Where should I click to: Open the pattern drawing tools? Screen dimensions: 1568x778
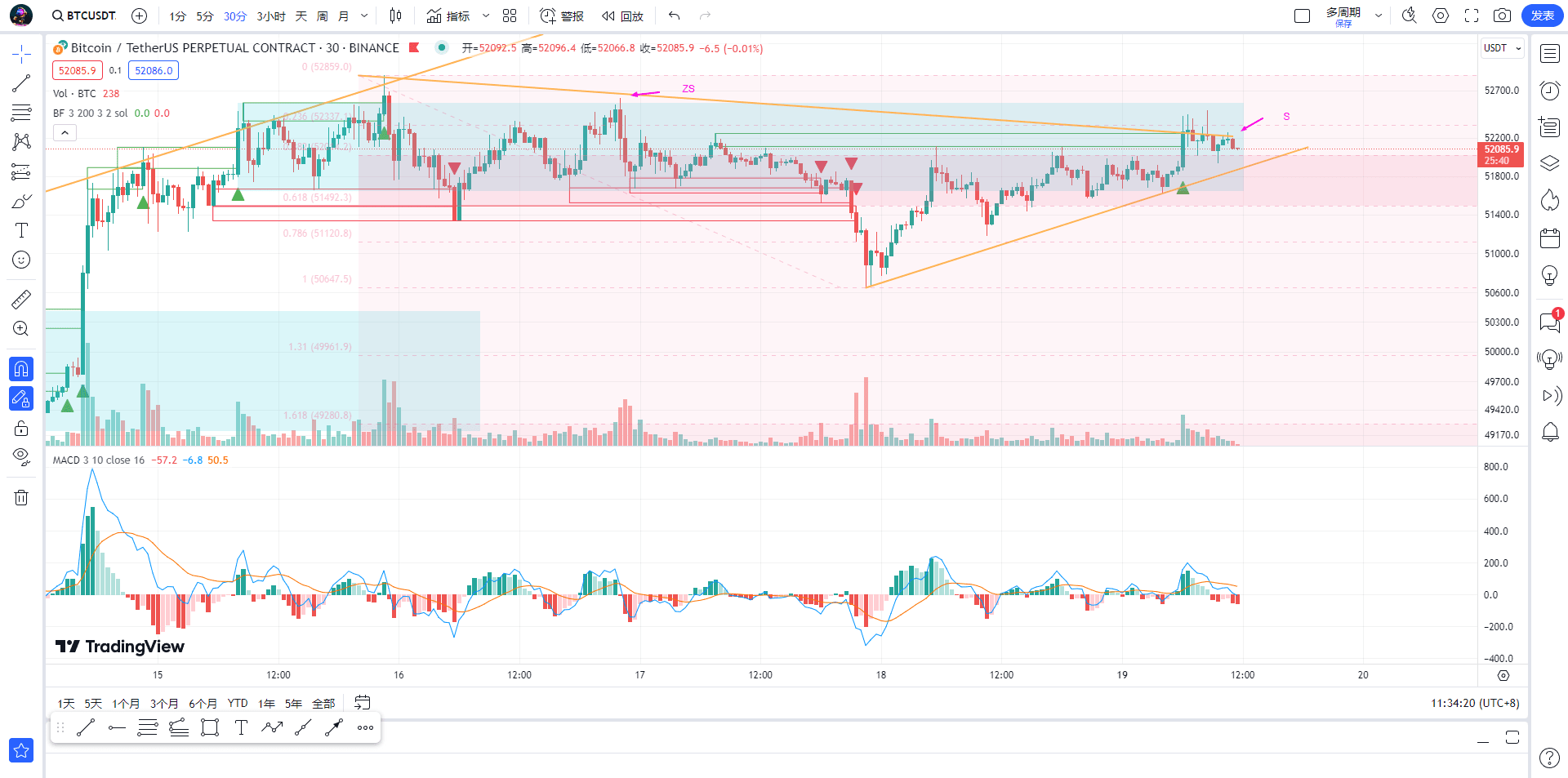click(x=21, y=142)
